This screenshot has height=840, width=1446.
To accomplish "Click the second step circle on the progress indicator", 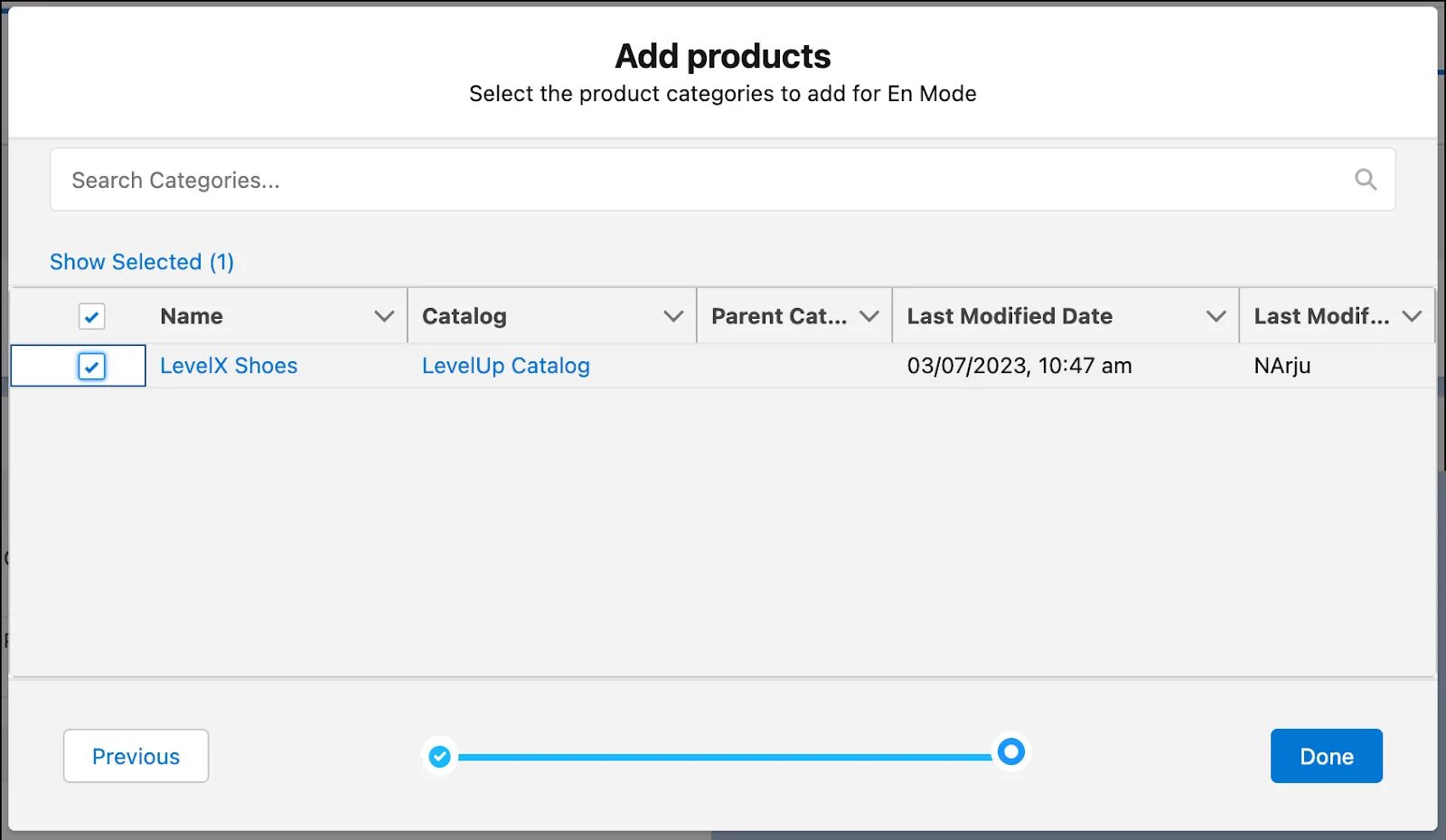I will pos(1009,751).
